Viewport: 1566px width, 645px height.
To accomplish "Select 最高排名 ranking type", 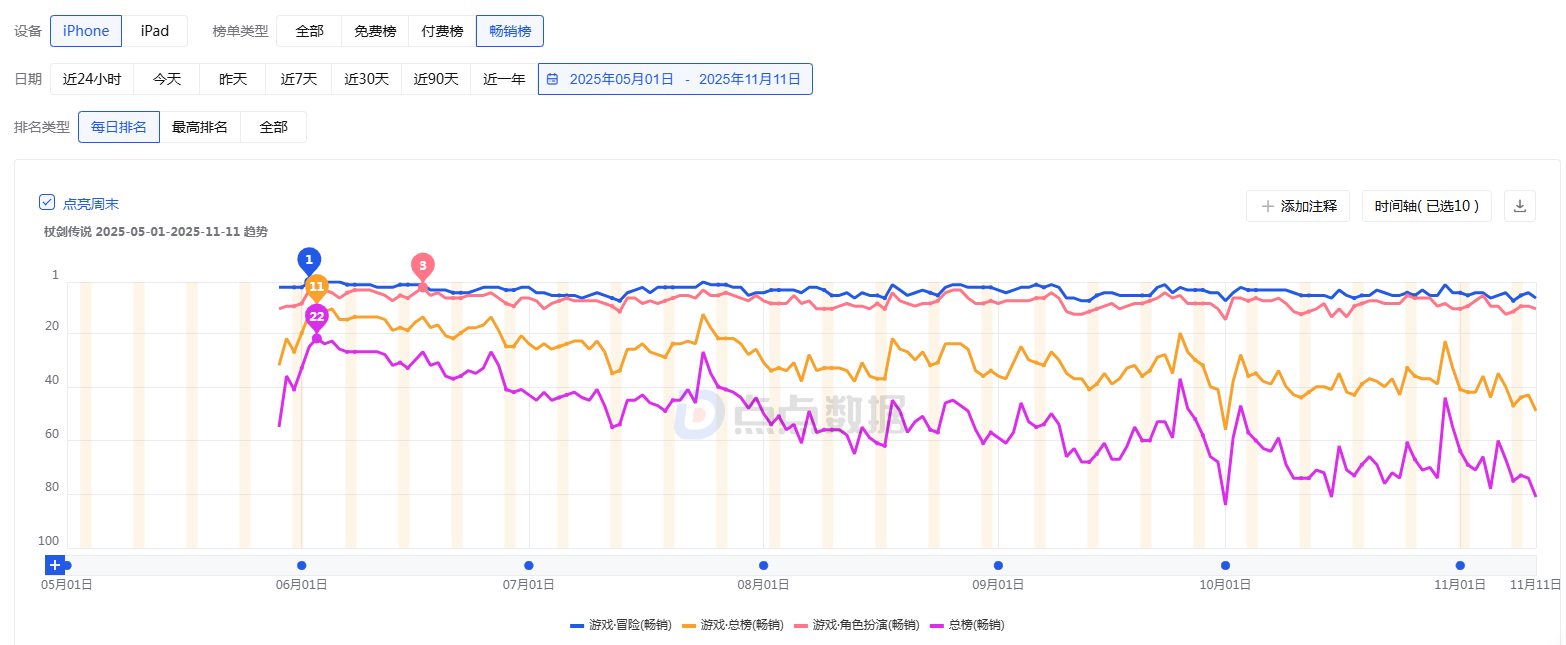I will pos(200,126).
